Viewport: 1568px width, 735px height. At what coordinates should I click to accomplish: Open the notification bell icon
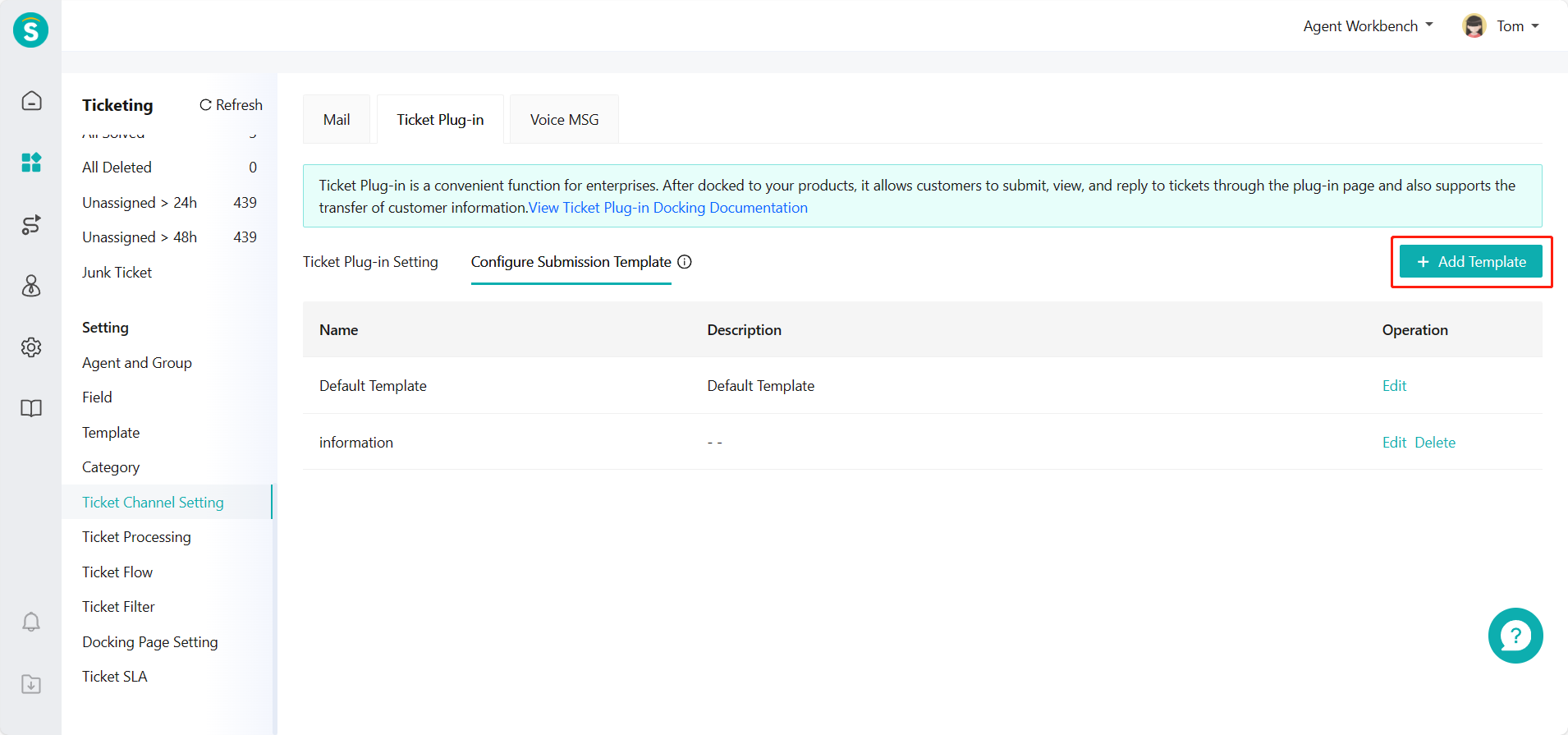point(31,622)
